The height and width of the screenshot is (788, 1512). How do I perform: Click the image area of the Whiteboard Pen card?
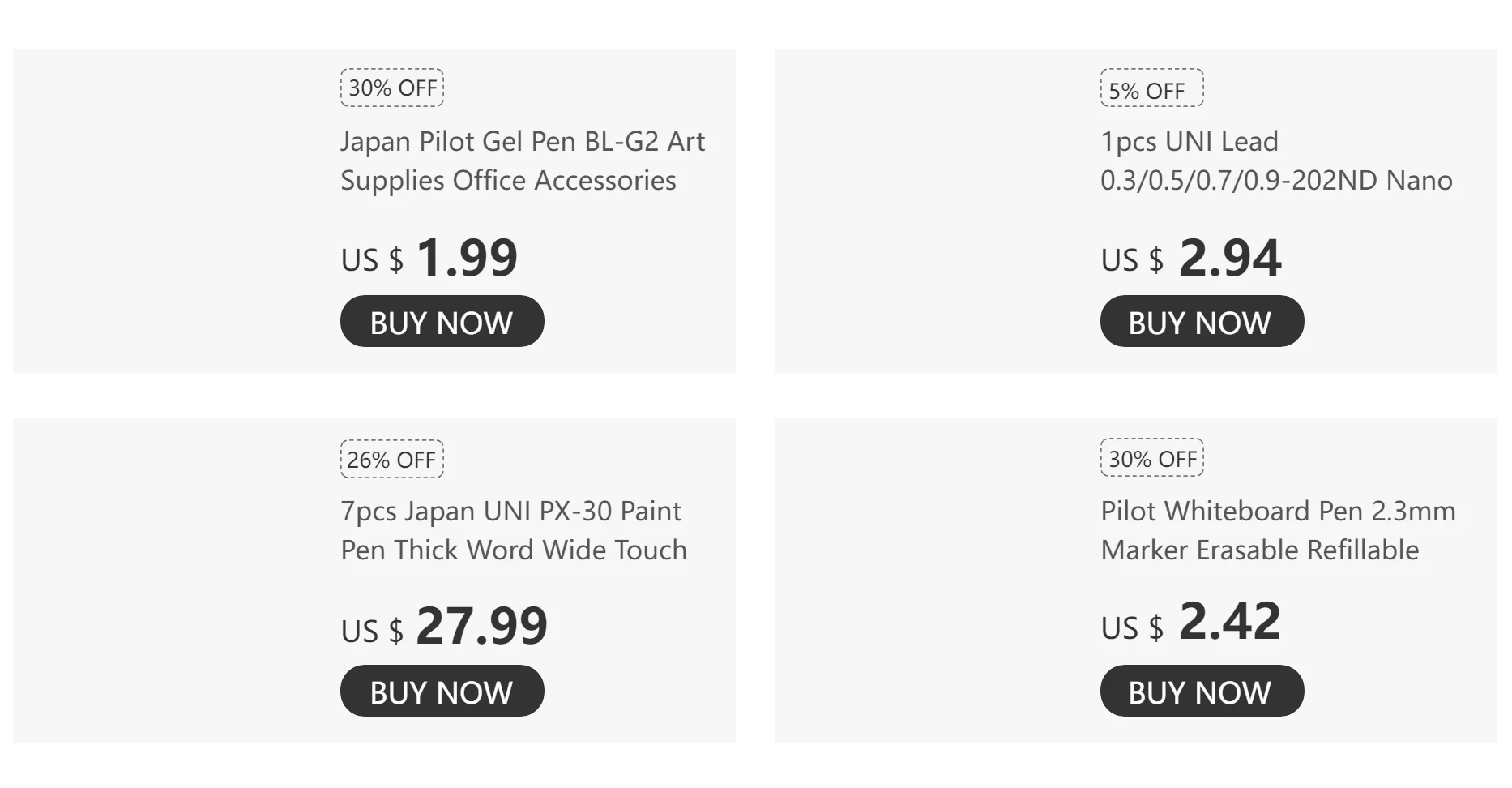[932, 580]
